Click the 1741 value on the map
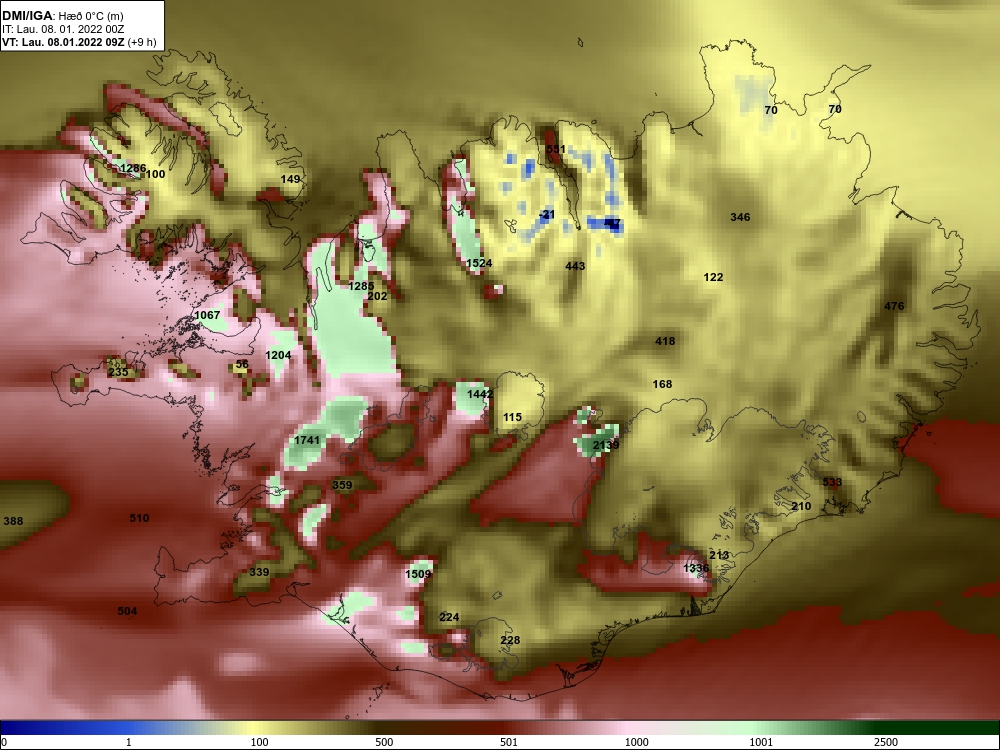1000x750 pixels. (x=307, y=441)
